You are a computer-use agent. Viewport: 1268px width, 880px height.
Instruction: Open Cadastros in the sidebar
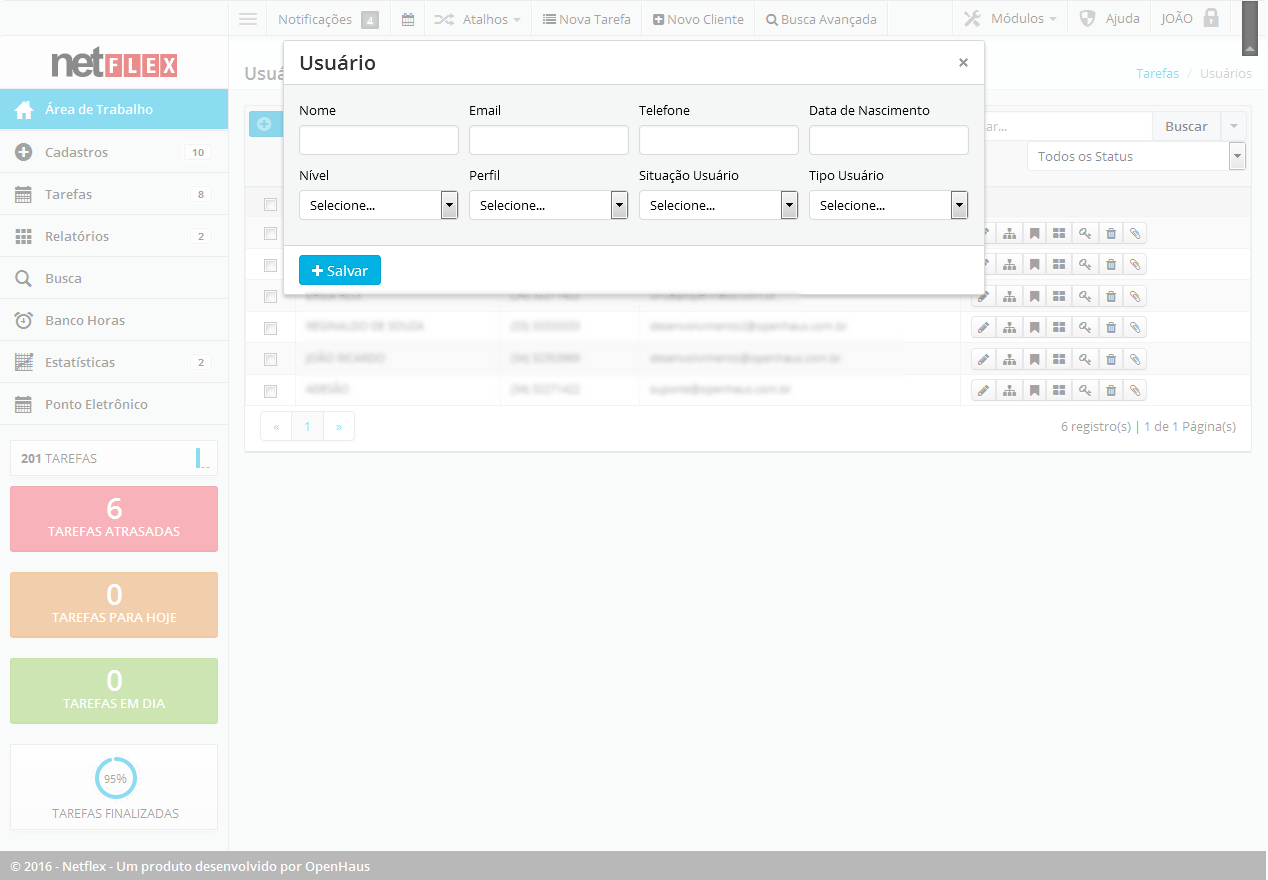pos(76,152)
